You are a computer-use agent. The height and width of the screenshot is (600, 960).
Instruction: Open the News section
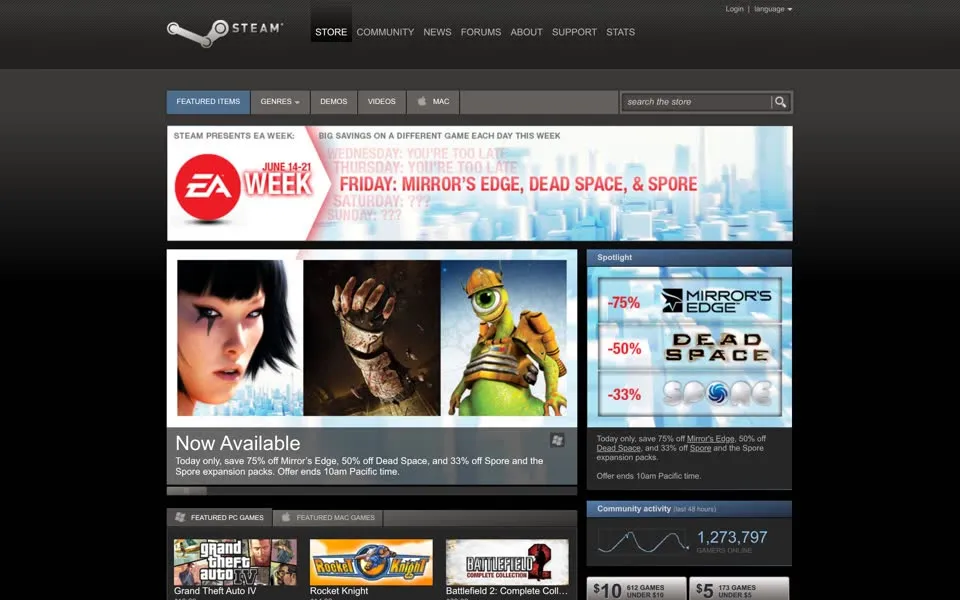click(437, 32)
